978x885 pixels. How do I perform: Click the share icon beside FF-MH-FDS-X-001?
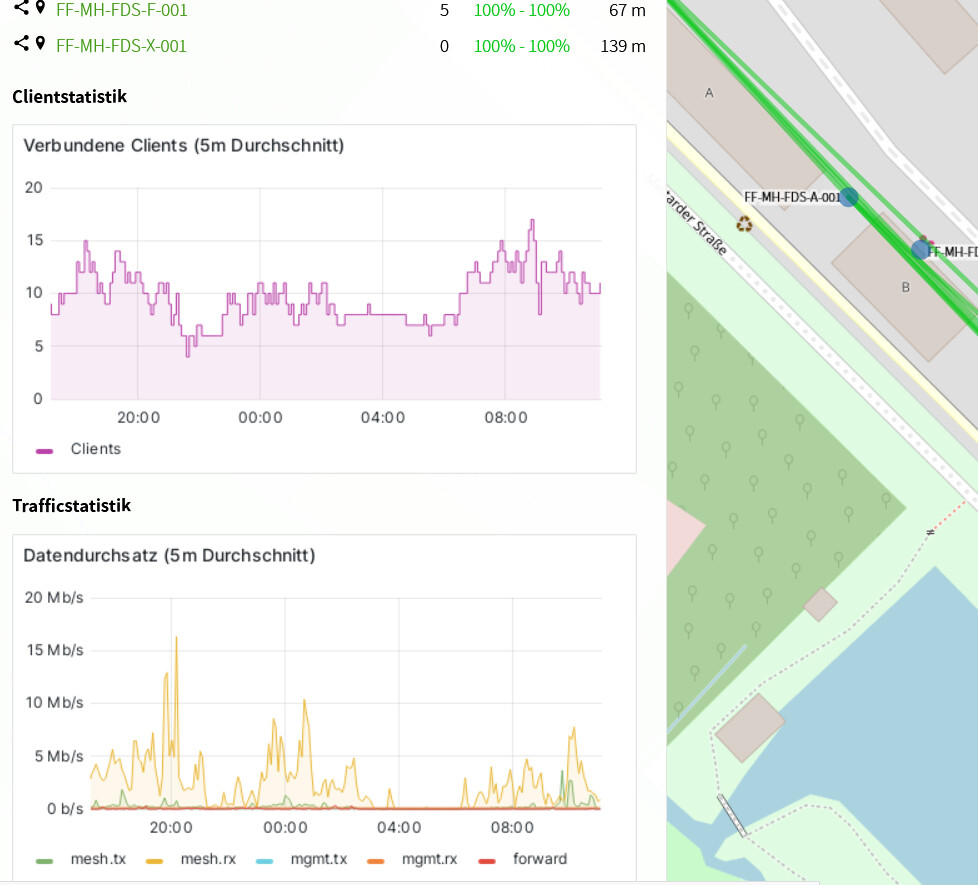[21, 44]
